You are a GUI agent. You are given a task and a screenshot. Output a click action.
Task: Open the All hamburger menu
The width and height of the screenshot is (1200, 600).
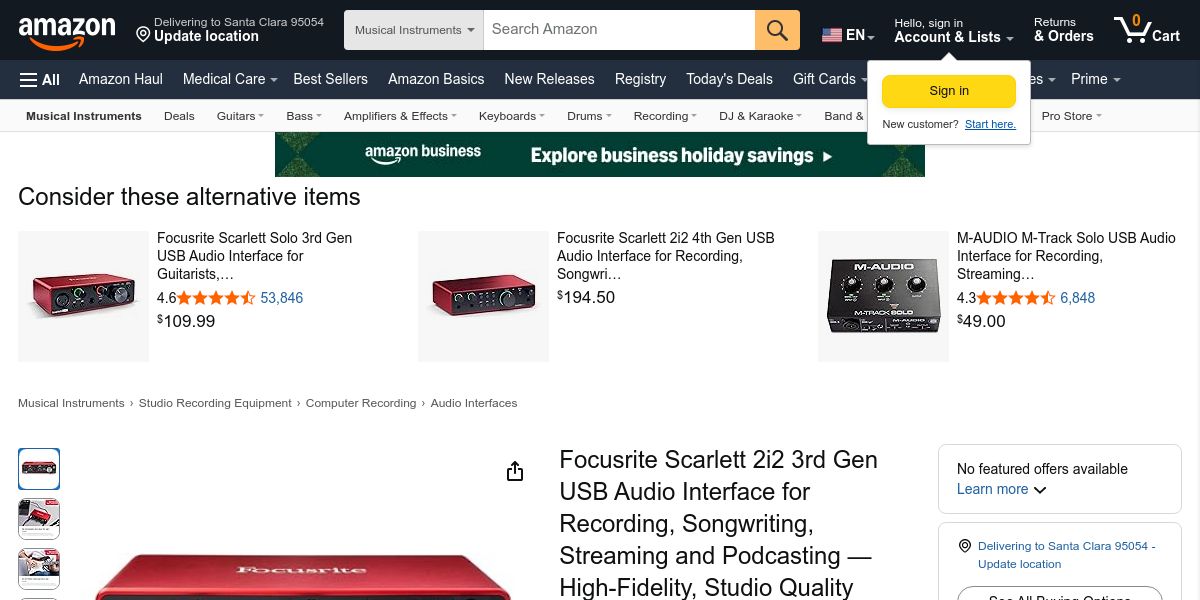click(40, 79)
